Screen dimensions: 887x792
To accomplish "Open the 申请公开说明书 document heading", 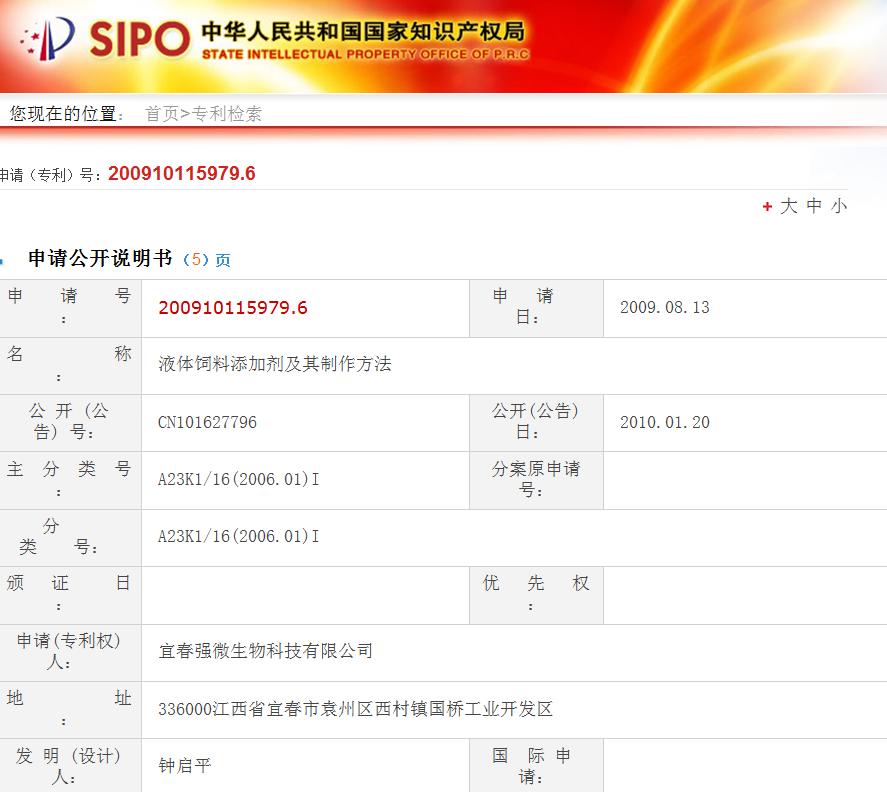I will [100, 259].
